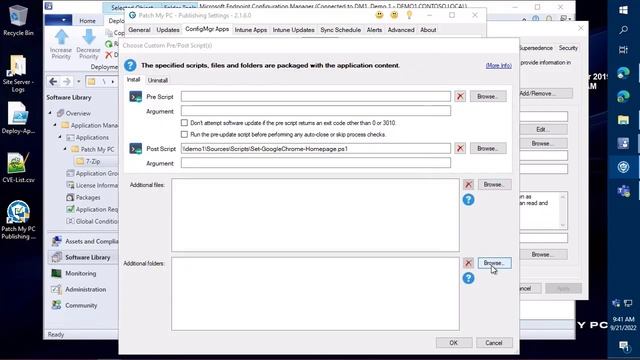The width and height of the screenshot is (640, 360).
Task: Open Assets and Compliance workspace
Action: [x=85, y=241]
